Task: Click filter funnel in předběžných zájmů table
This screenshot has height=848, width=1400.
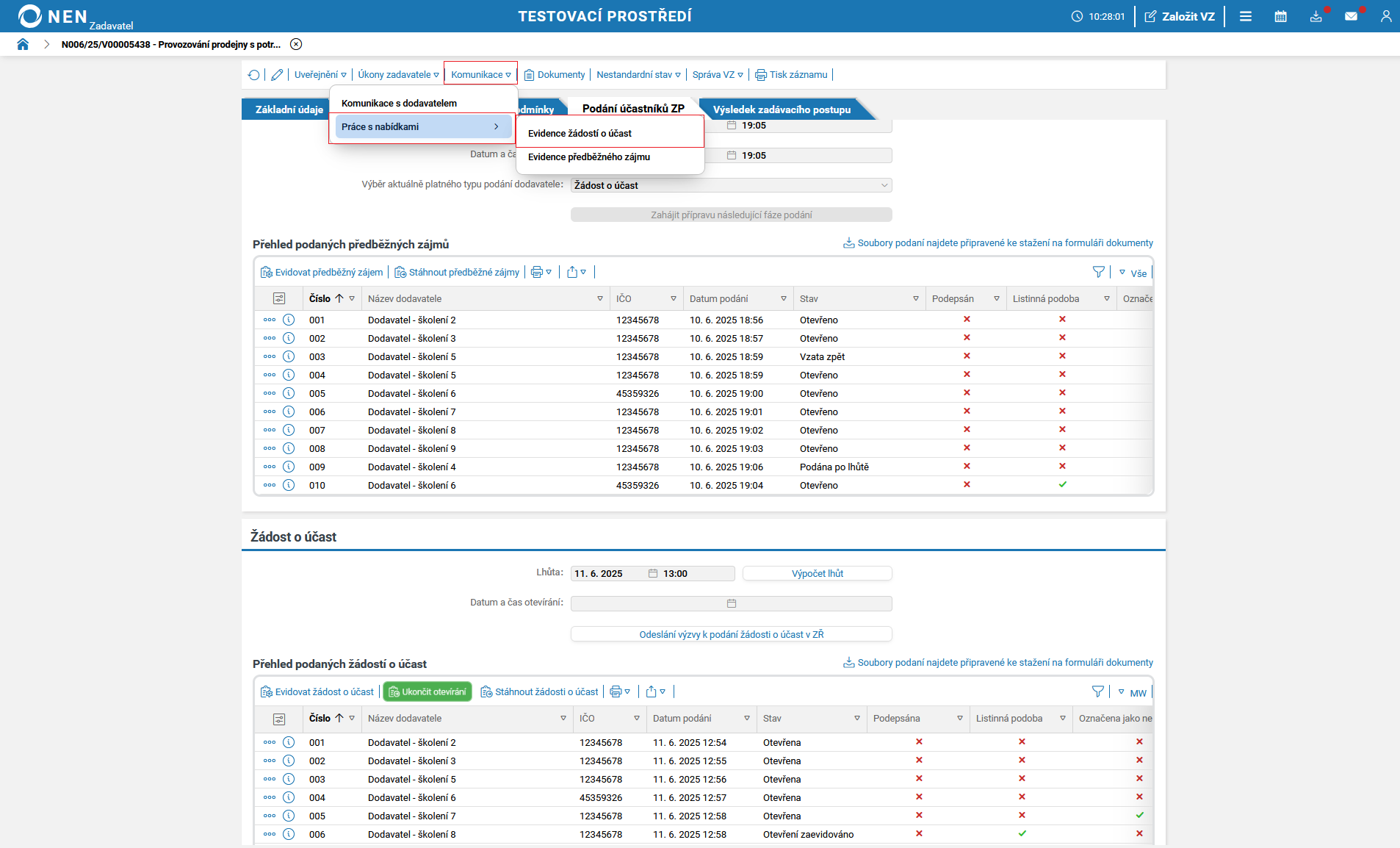Action: pos(1098,273)
